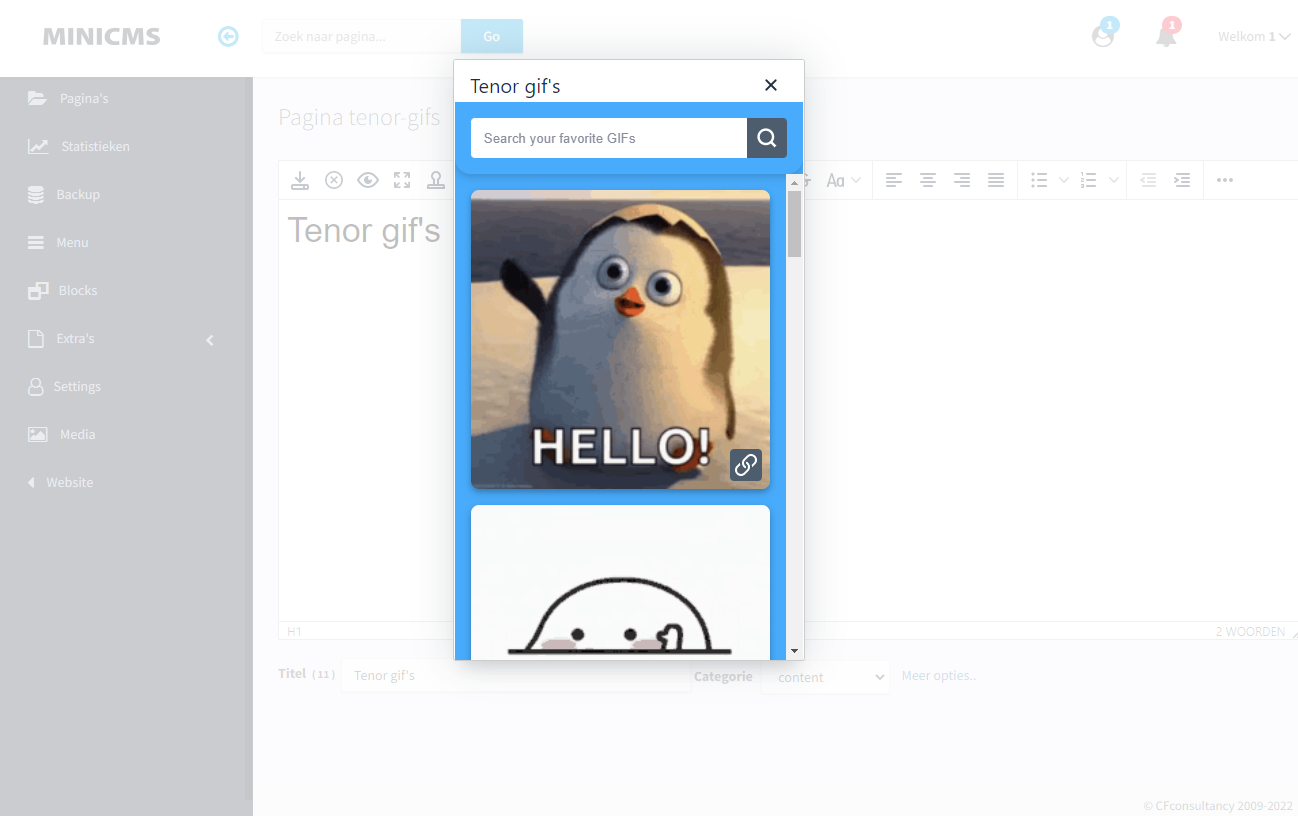Open the Welkom user dropdown
This screenshot has height=816, width=1298.
pos(1254,37)
